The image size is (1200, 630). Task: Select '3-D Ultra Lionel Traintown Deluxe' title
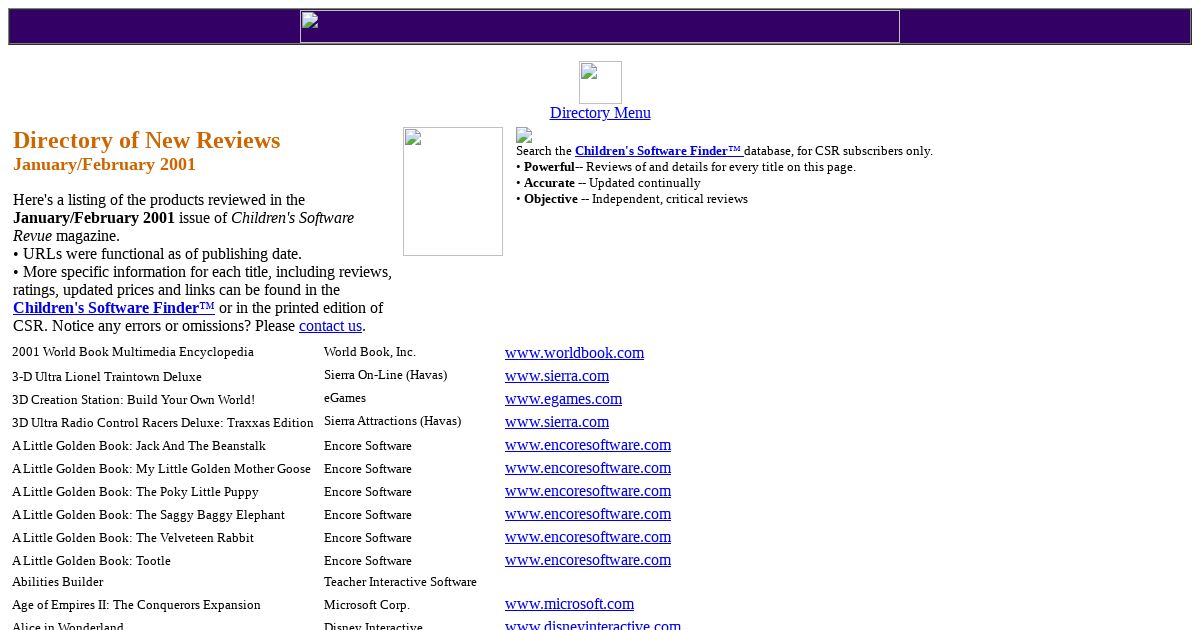tap(107, 377)
